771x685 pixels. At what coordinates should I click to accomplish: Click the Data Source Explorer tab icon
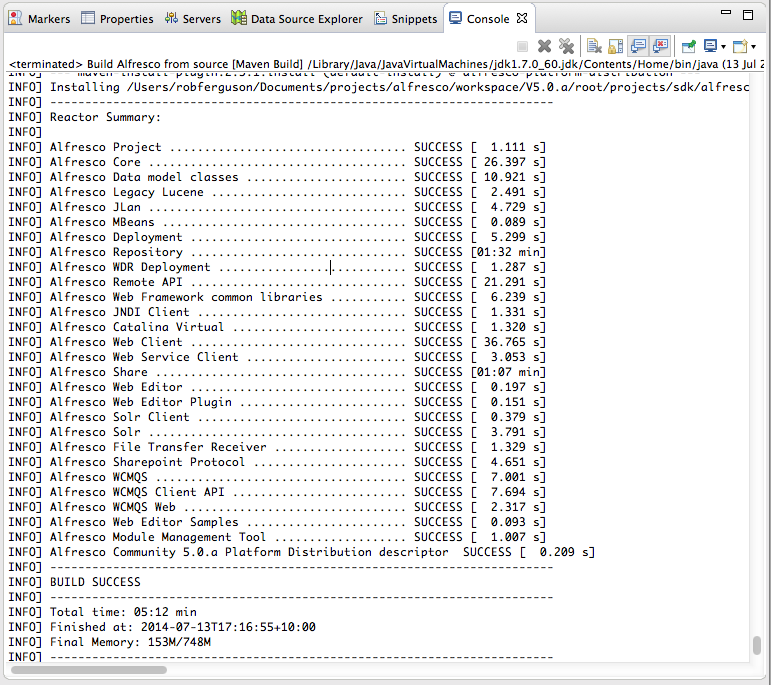(239, 18)
